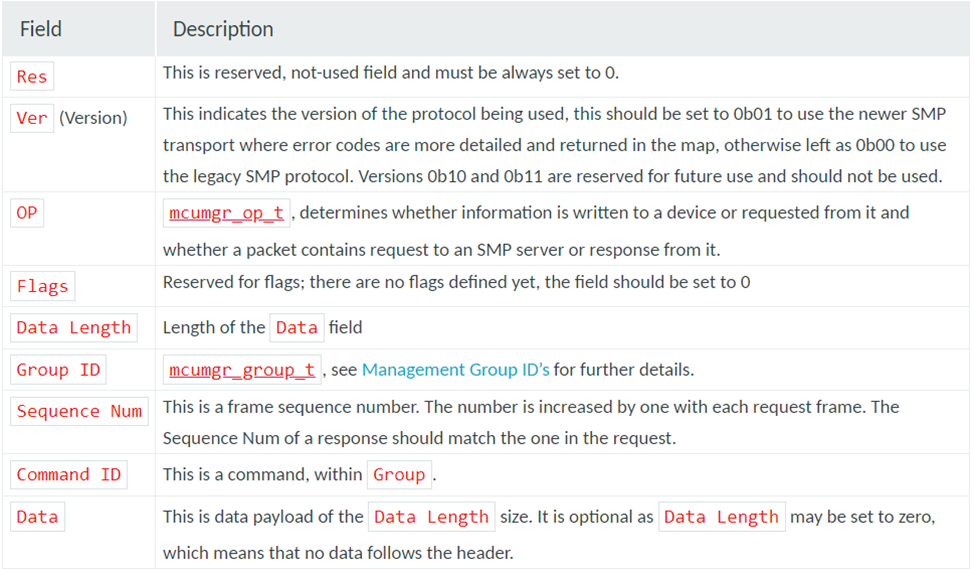
Task: Select the OP field code label
Action: click(x=27, y=213)
